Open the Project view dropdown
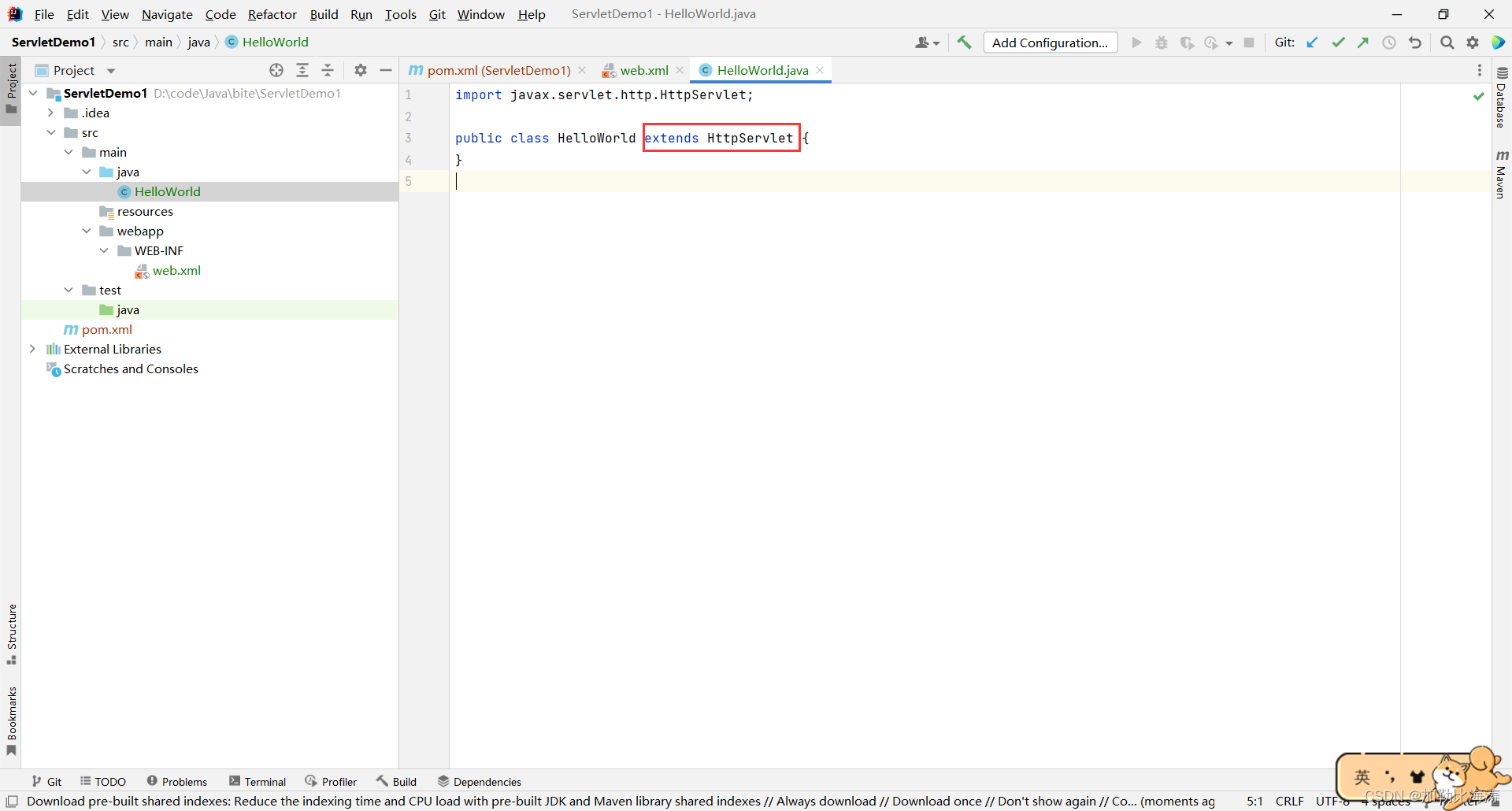This screenshot has width=1512, height=811. coord(110,70)
